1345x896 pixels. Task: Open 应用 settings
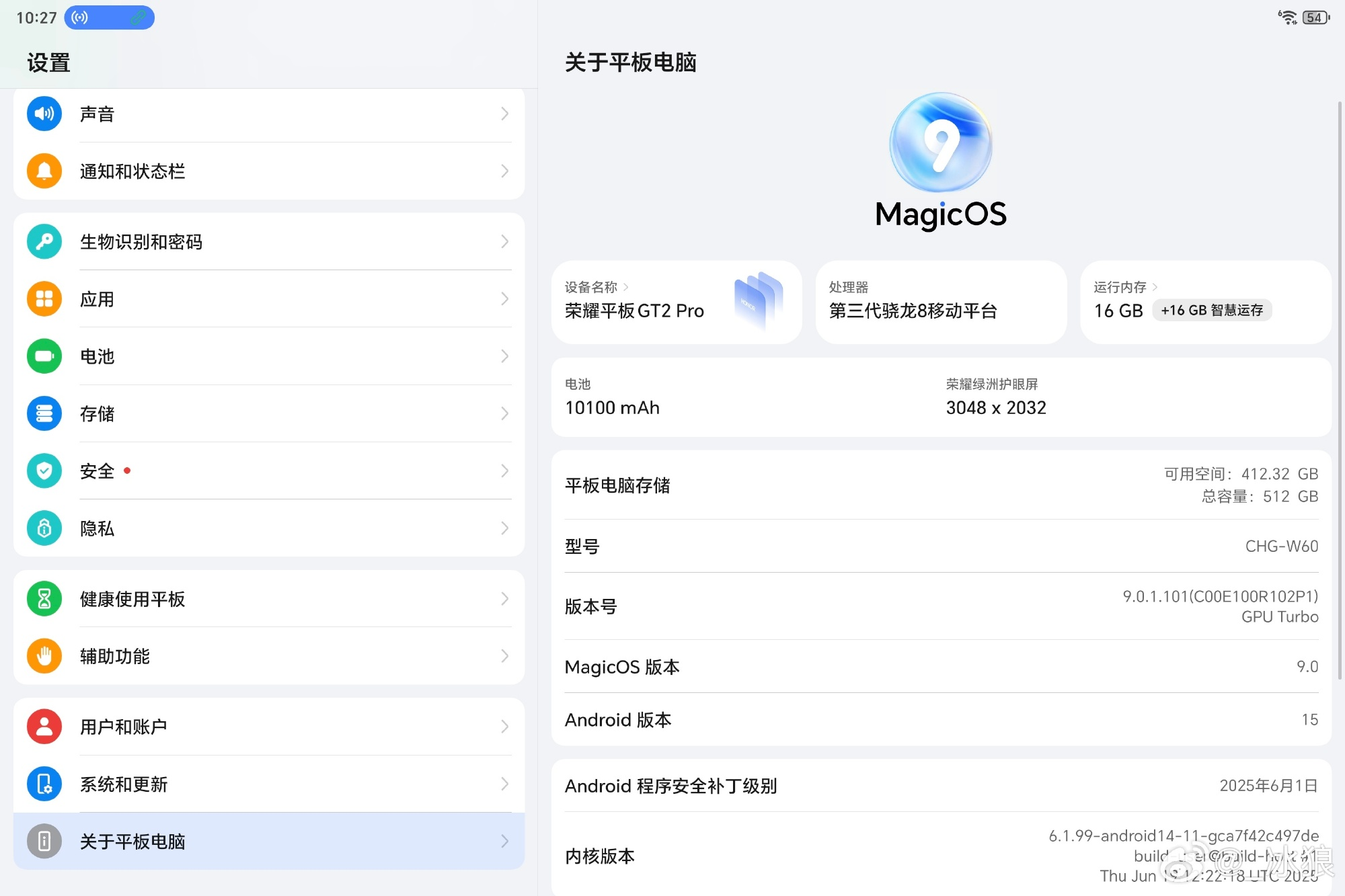tap(269, 298)
